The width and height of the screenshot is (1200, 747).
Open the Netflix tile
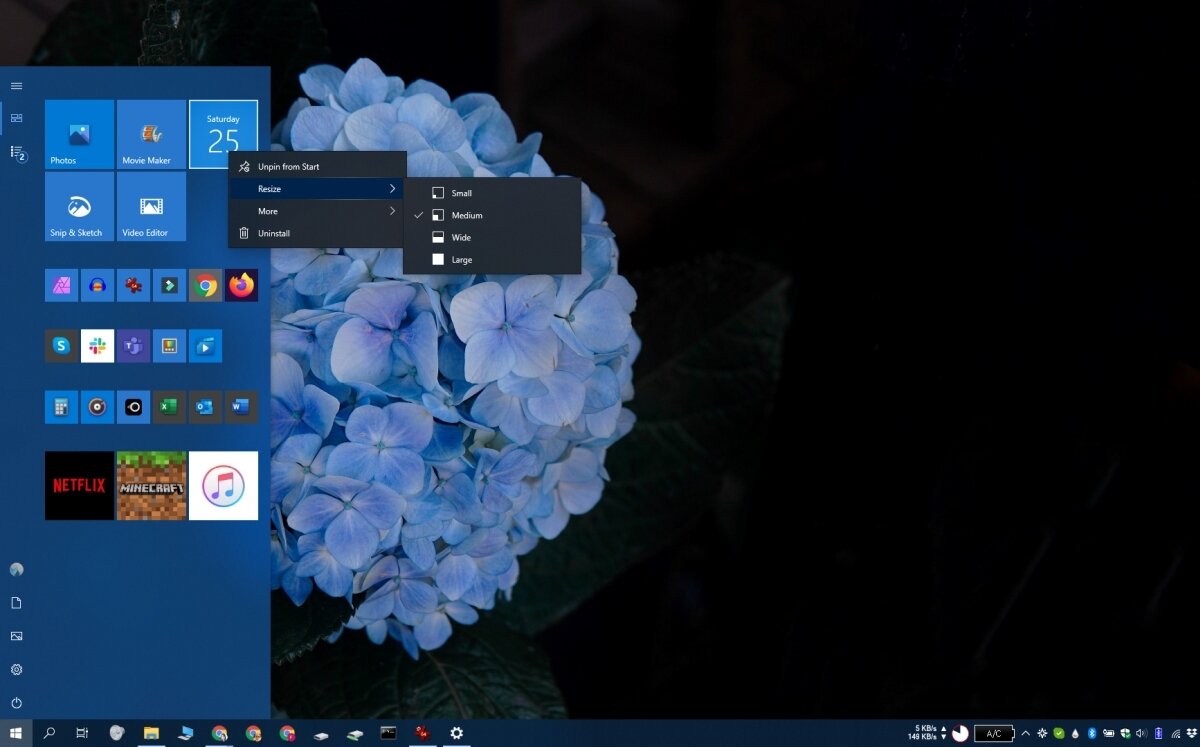tap(78, 486)
